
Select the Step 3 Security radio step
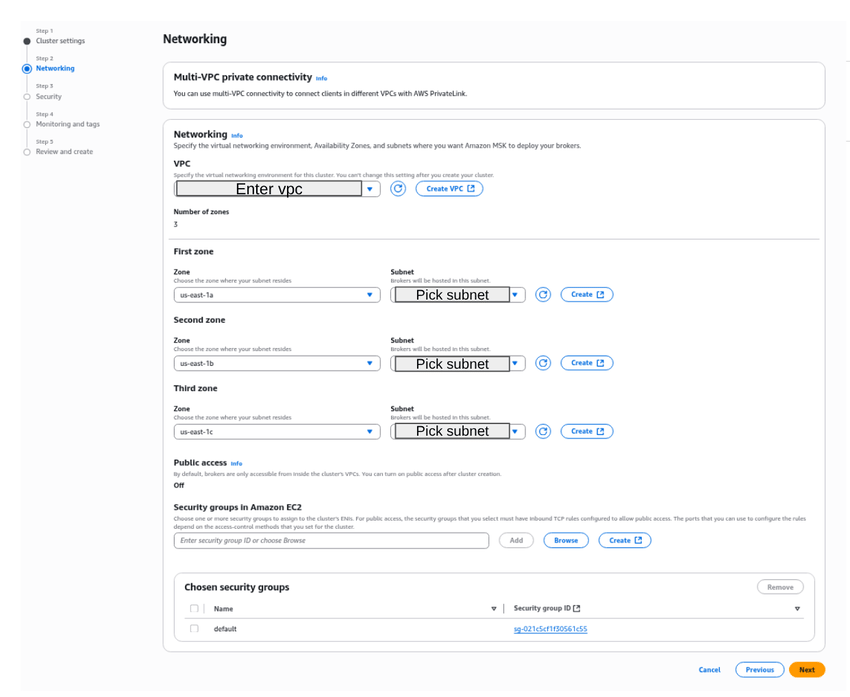point(27,97)
